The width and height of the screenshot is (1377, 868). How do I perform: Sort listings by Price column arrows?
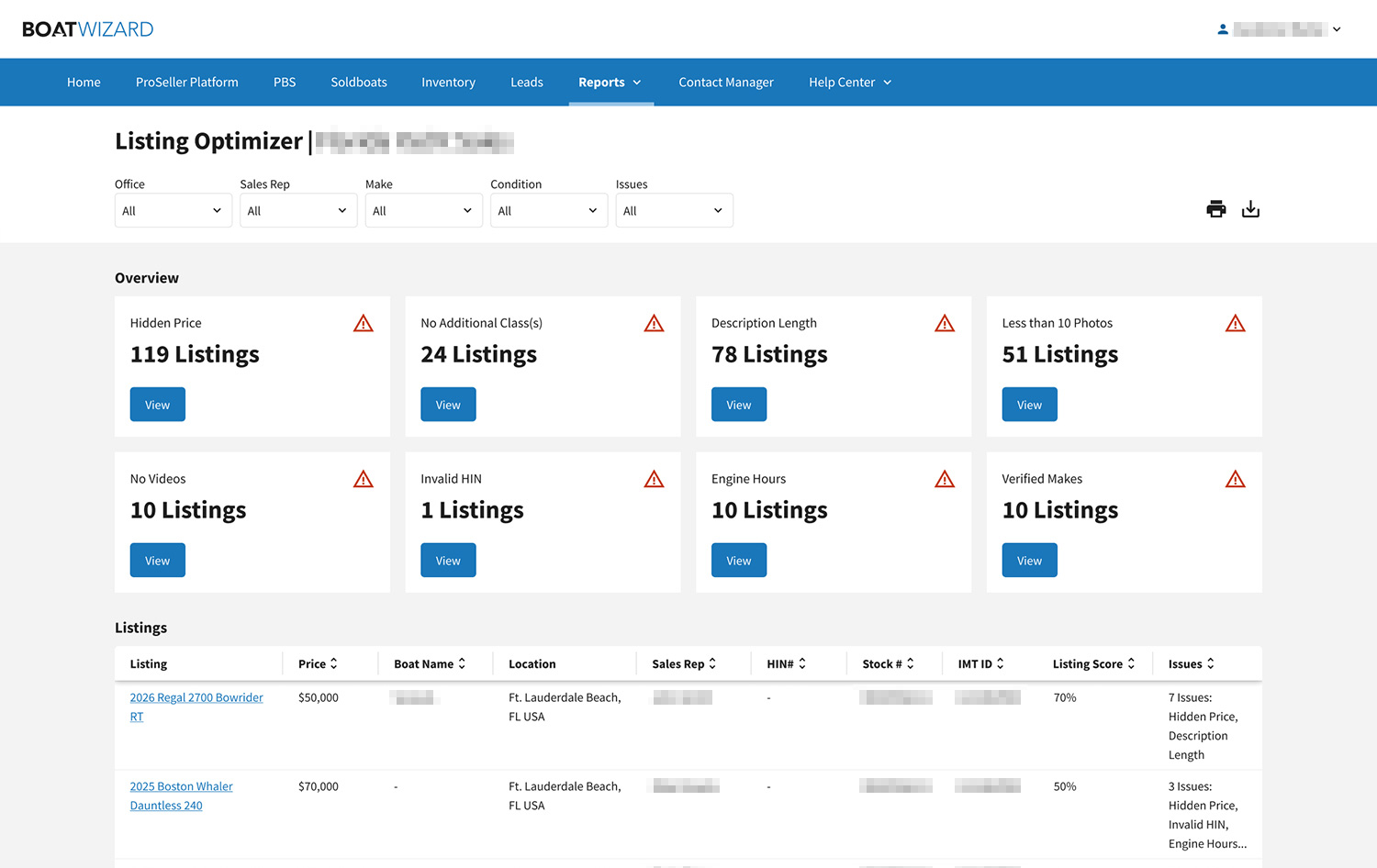[333, 663]
